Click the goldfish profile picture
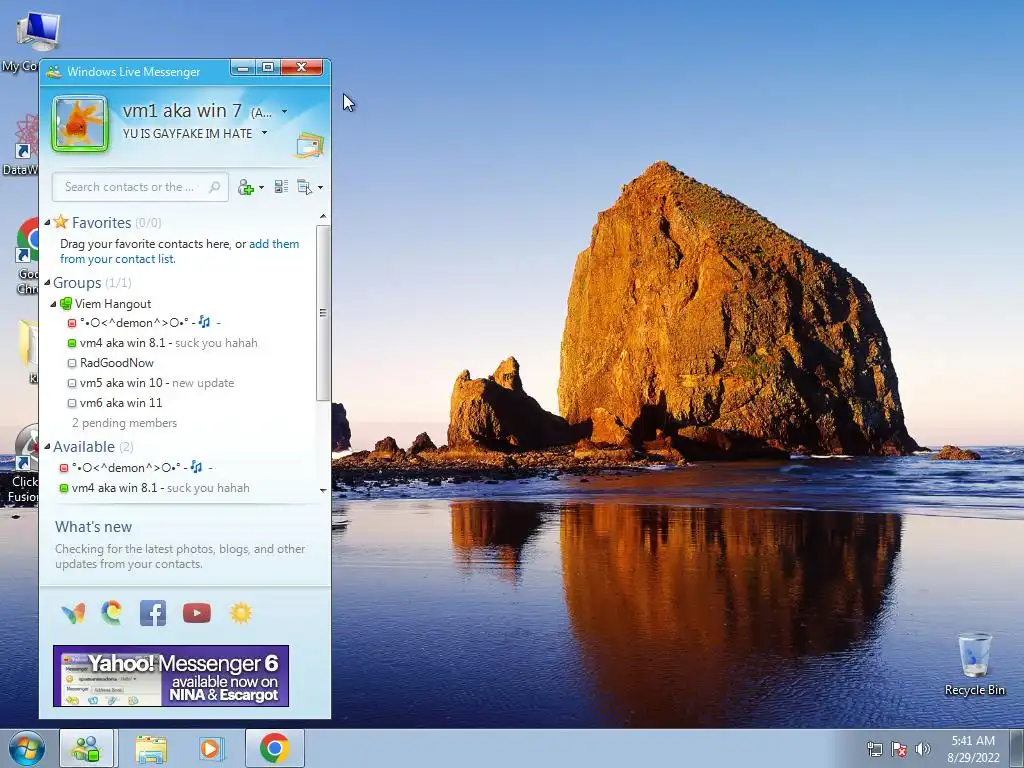1024x768 pixels. [80, 123]
